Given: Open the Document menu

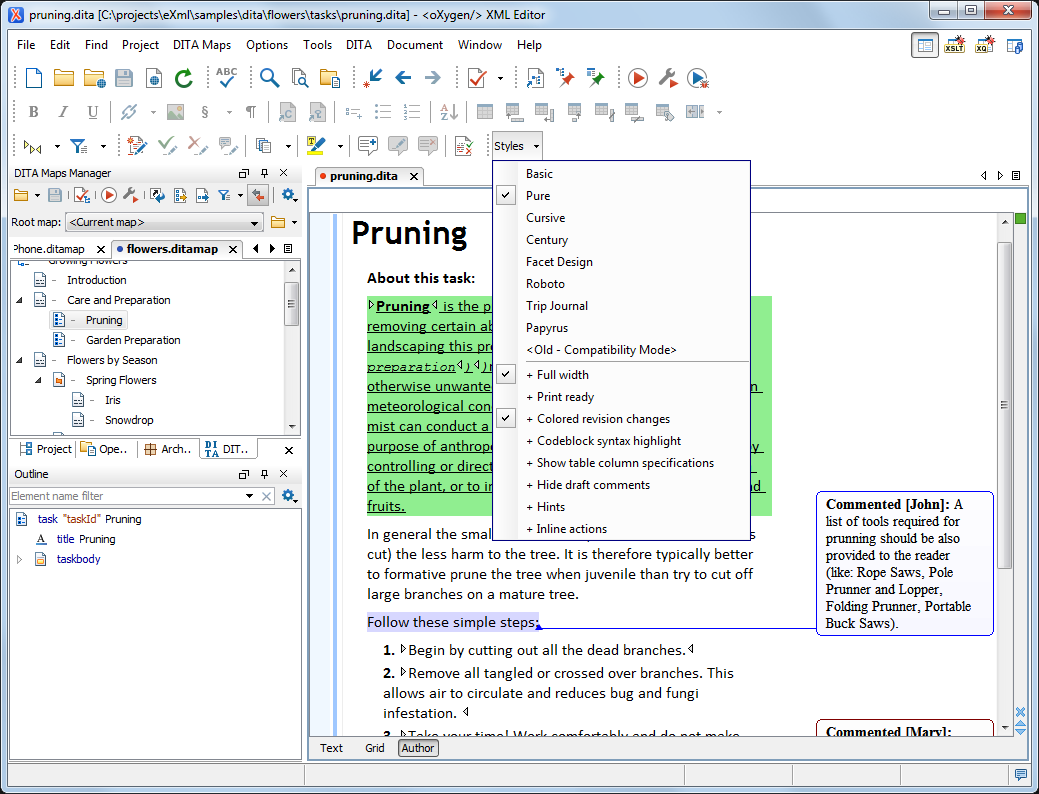Looking at the screenshot, I should pos(415,44).
